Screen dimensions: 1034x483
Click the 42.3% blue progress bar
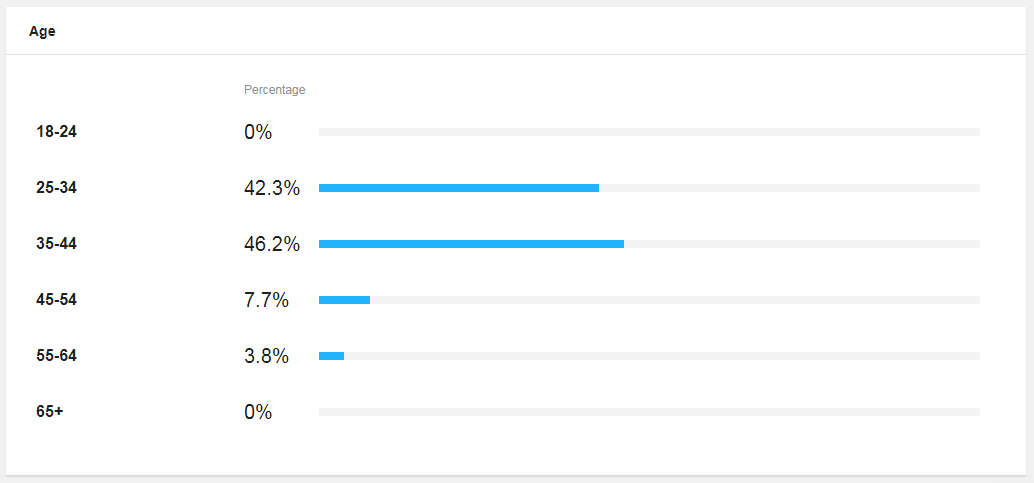click(x=459, y=188)
